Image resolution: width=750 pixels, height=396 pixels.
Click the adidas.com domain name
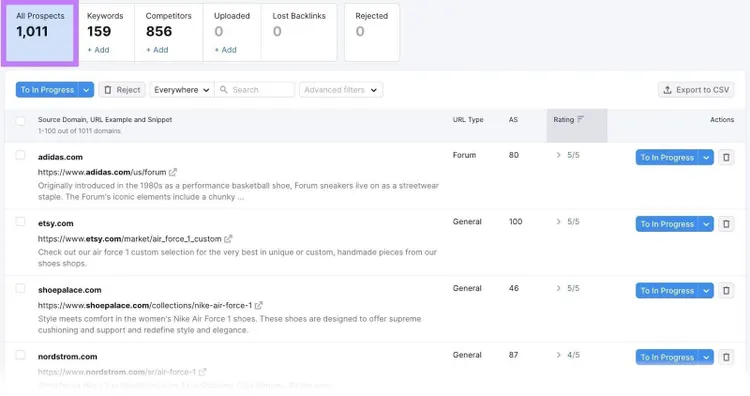pyautogui.click(x=60, y=157)
